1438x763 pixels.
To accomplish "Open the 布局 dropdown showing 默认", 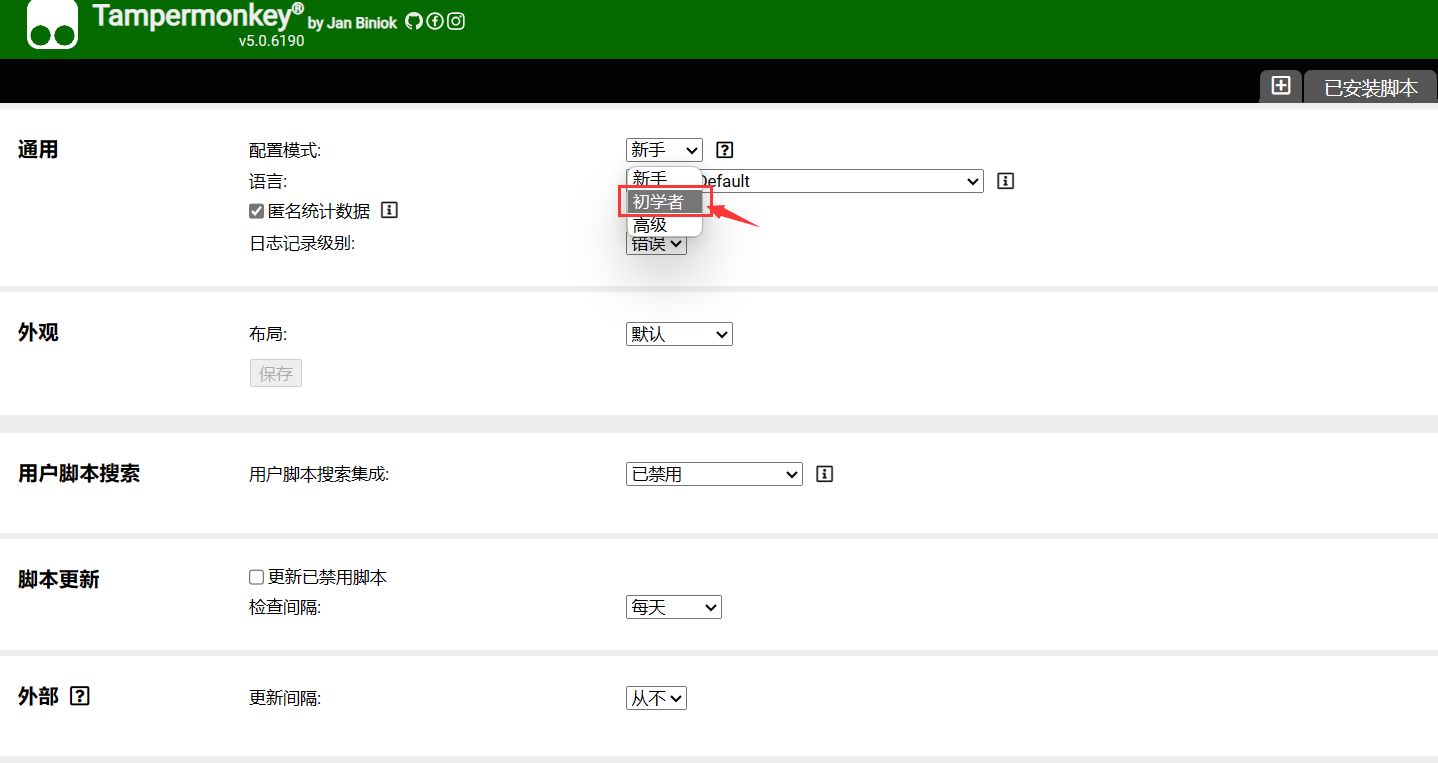I will 679,334.
